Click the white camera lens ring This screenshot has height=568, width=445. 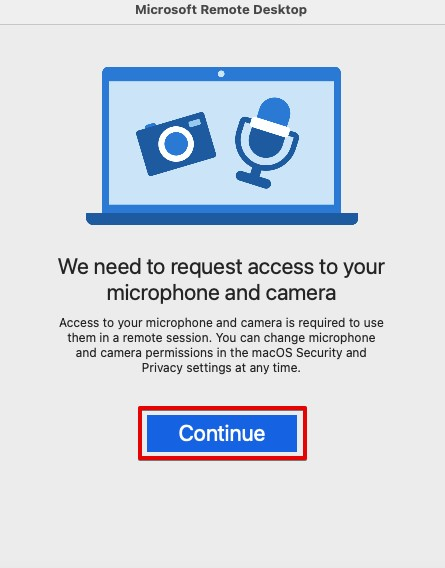(x=176, y=144)
